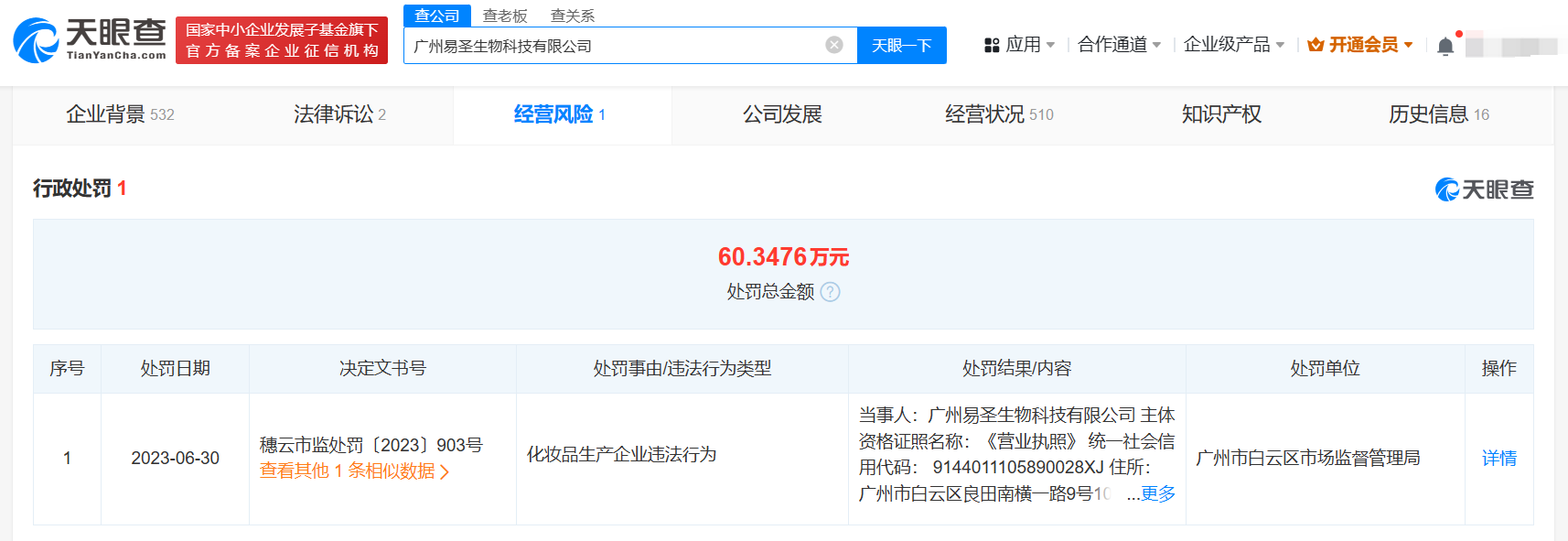Click the help question mark beside 处罚总金额
The height and width of the screenshot is (541, 1568).
(x=830, y=292)
